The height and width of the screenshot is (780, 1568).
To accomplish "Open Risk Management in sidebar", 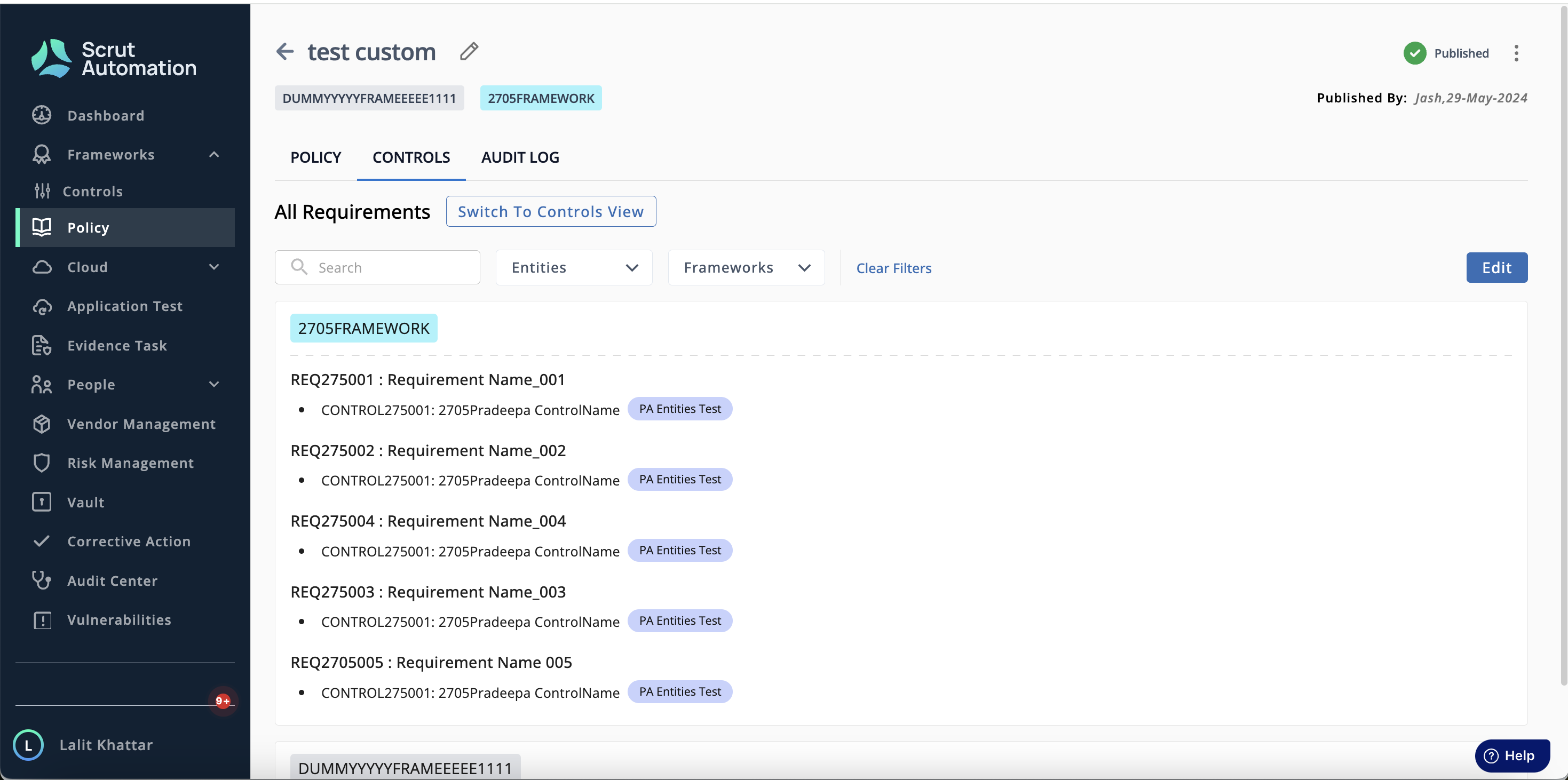I will click(130, 463).
